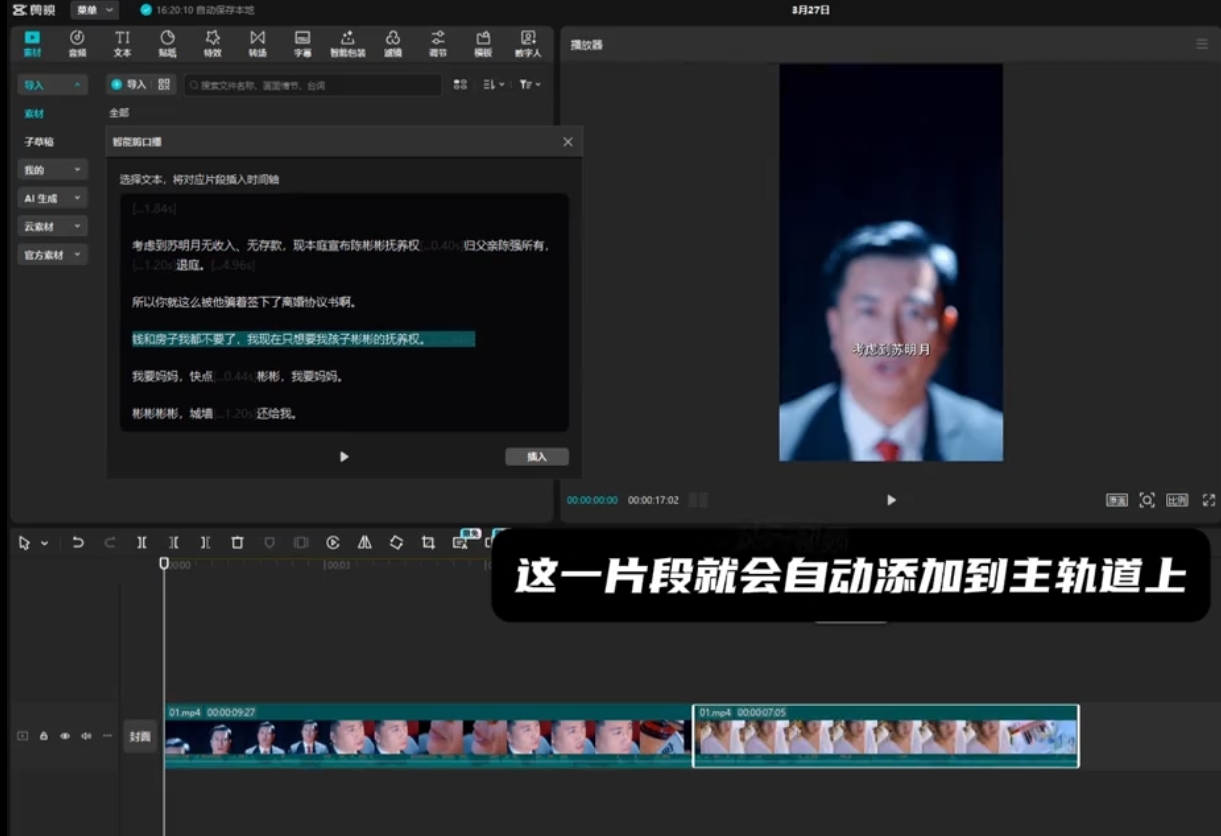The width and height of the screenshot is (1221, 836).
Task: Click the 封面 cover button on the track
Action: click(x=139, y=736)
